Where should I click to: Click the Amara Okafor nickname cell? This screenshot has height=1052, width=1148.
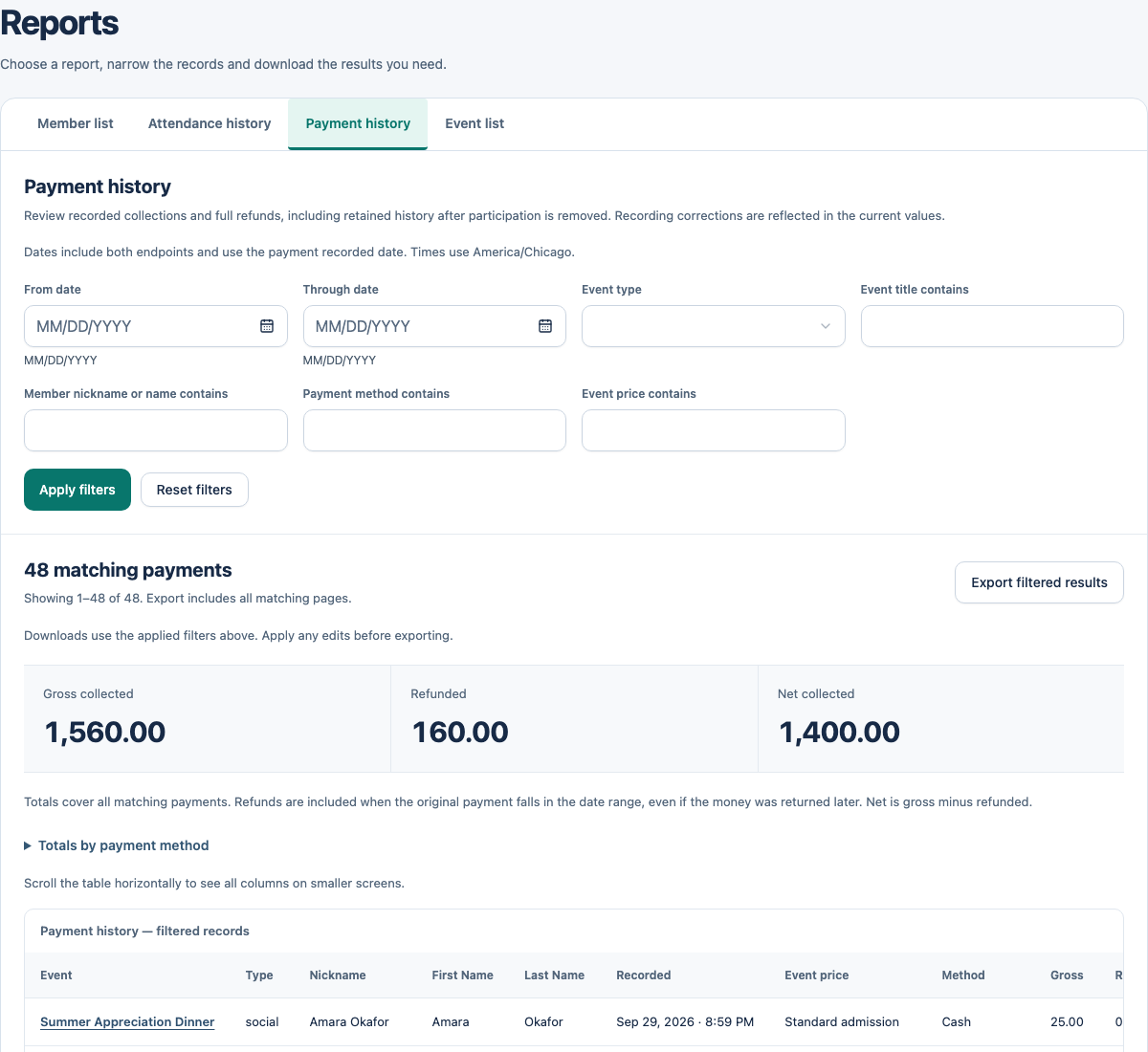click(x=349, y=1021)
